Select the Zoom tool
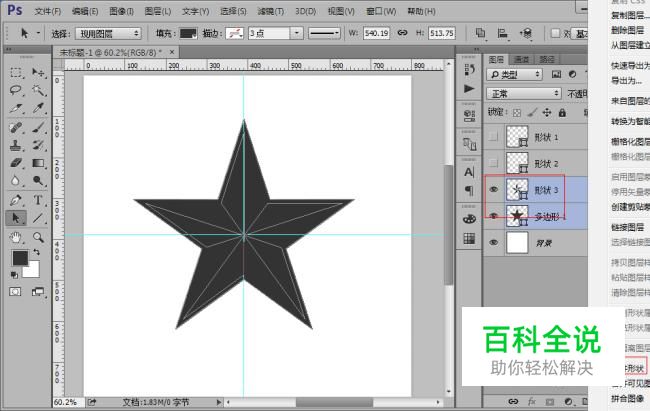650x411 pixels. (x=38, y=237)
